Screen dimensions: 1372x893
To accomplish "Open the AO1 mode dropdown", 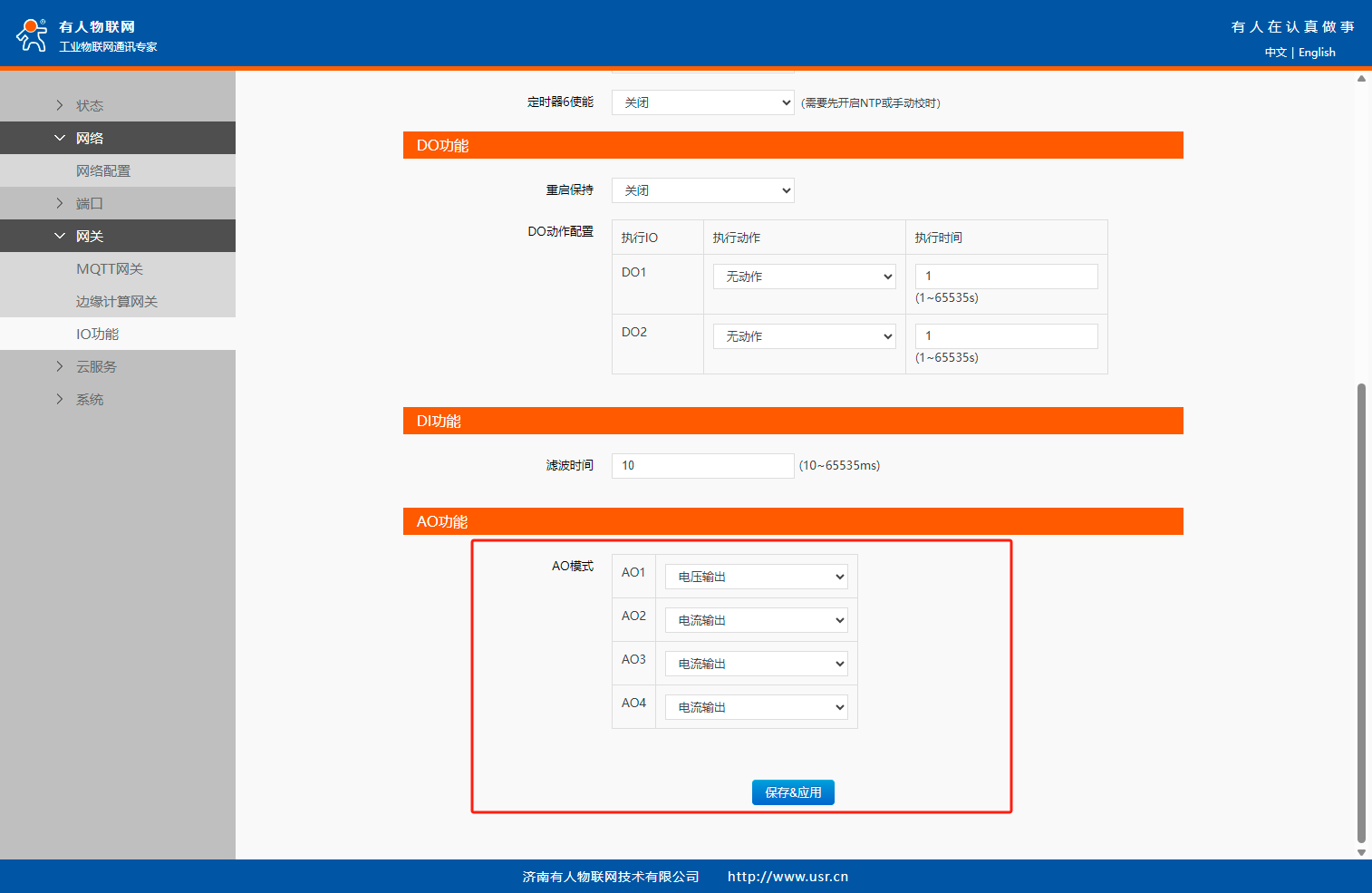I will [x=756, y=577].
